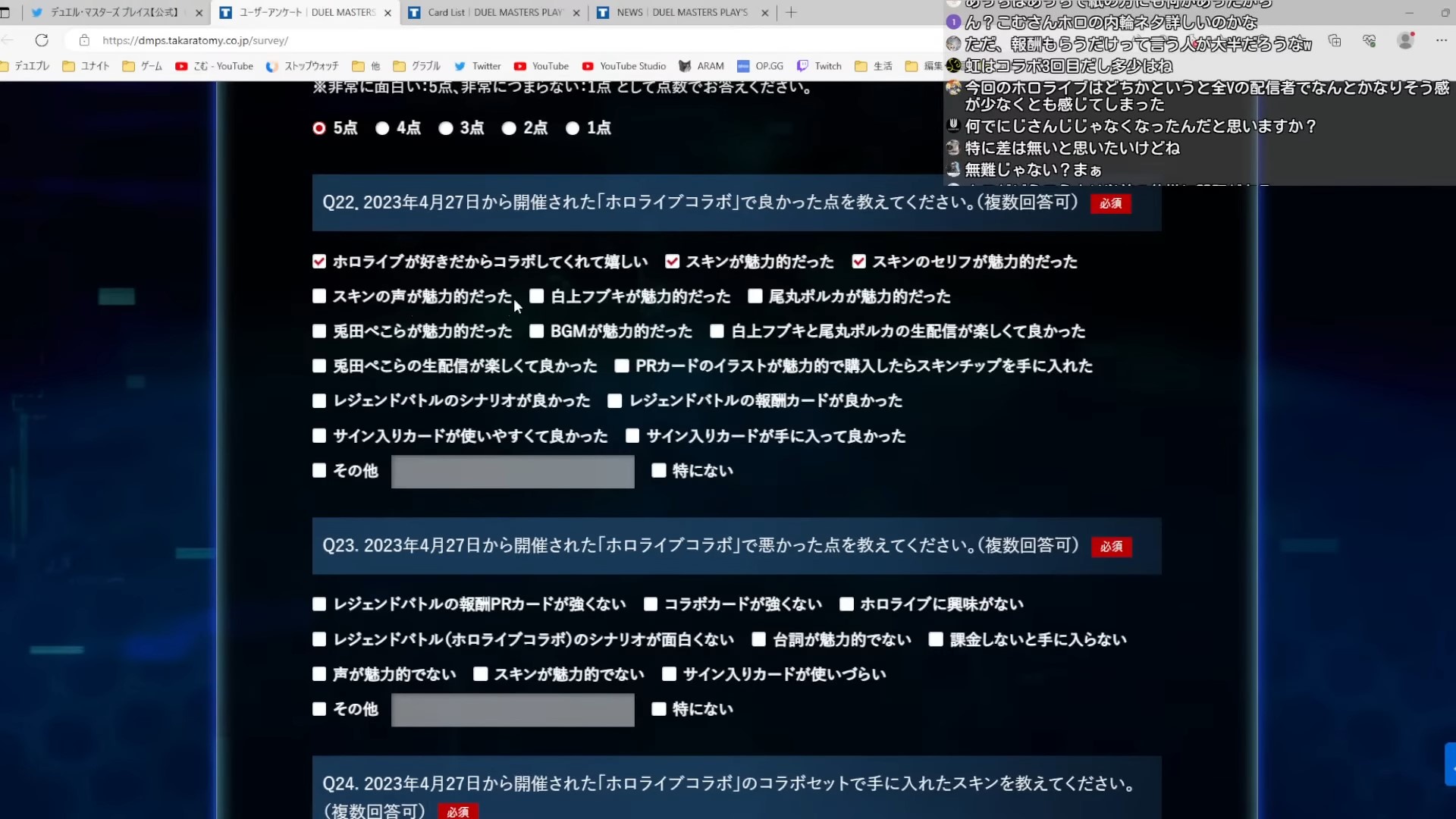Open the 生活 bookmark folder
This screenshot has height=819, width=1456.
[874, 66]
